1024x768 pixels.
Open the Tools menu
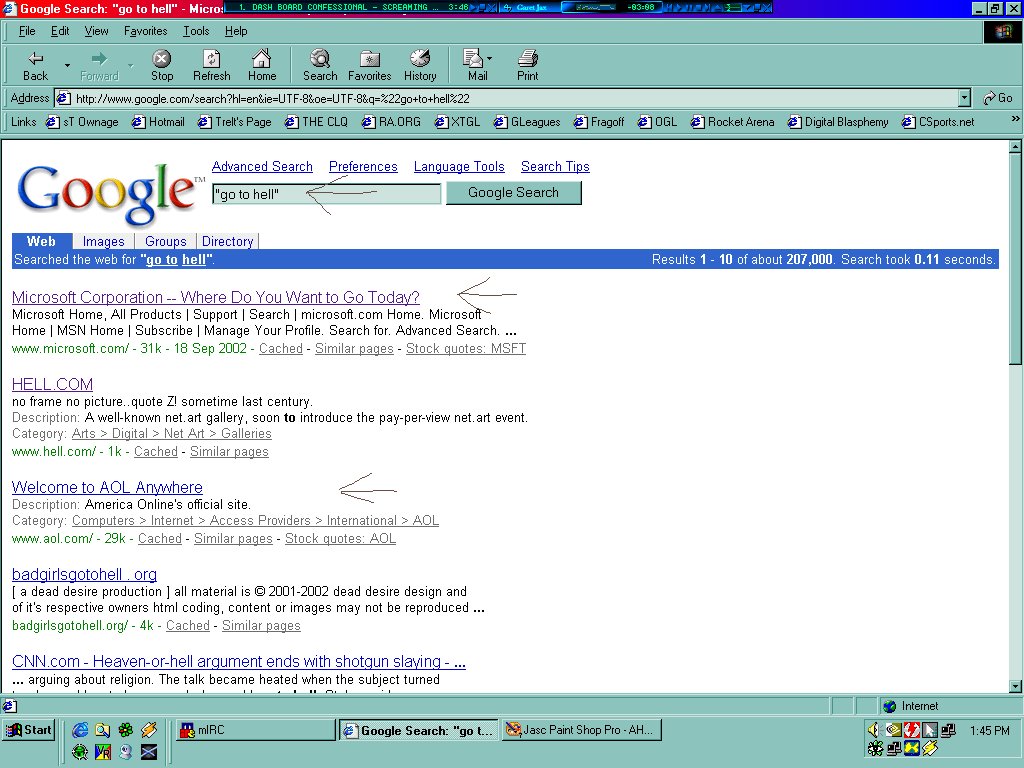click(196, 31)
